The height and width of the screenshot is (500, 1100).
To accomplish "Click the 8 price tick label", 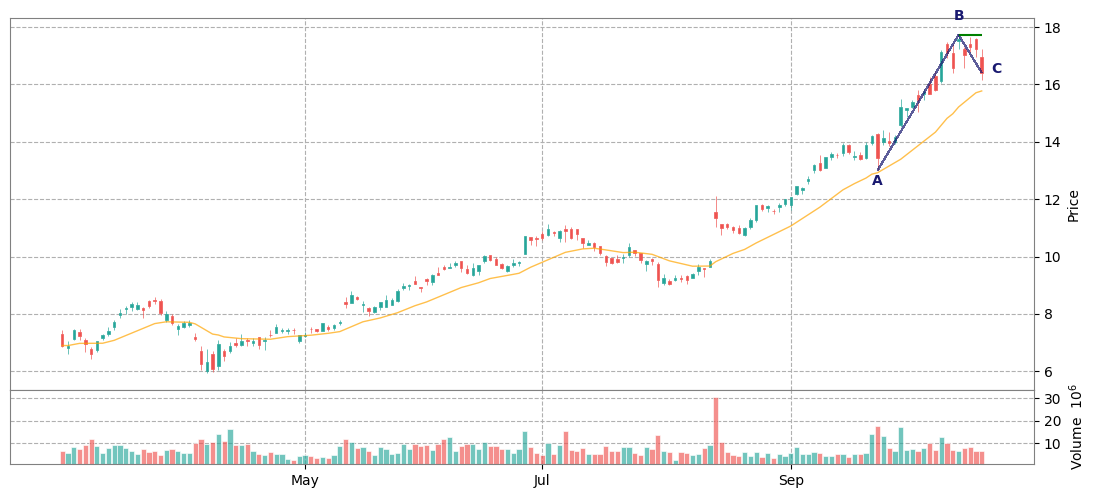I will (x=1047, y=315).
